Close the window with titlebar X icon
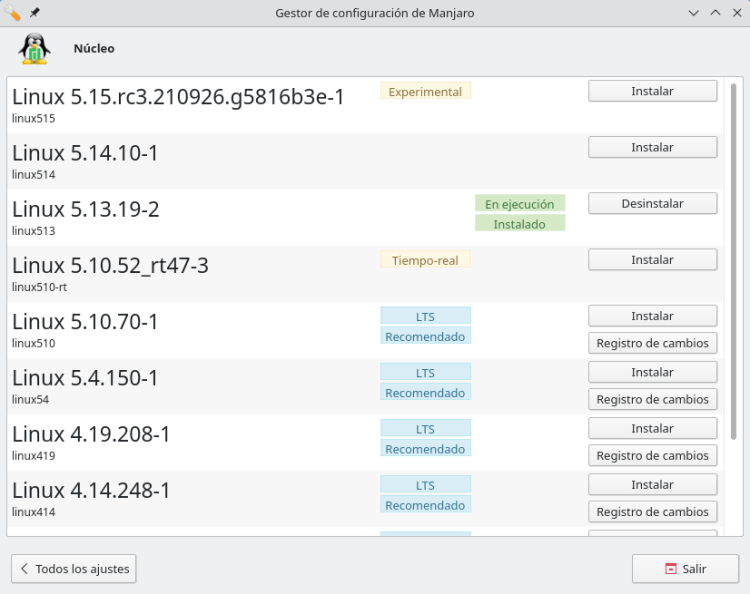This screenshot has height=594, width=750. [736, 13]
